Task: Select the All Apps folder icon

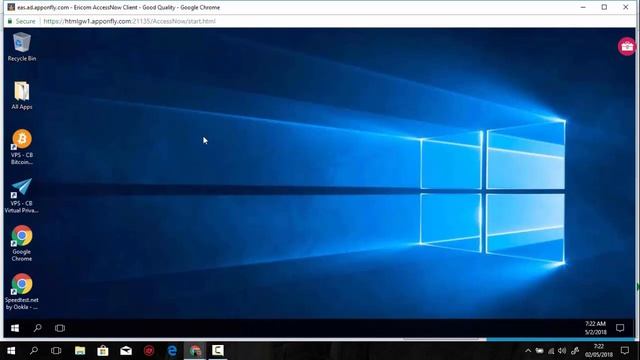Action: coord(22,95)
